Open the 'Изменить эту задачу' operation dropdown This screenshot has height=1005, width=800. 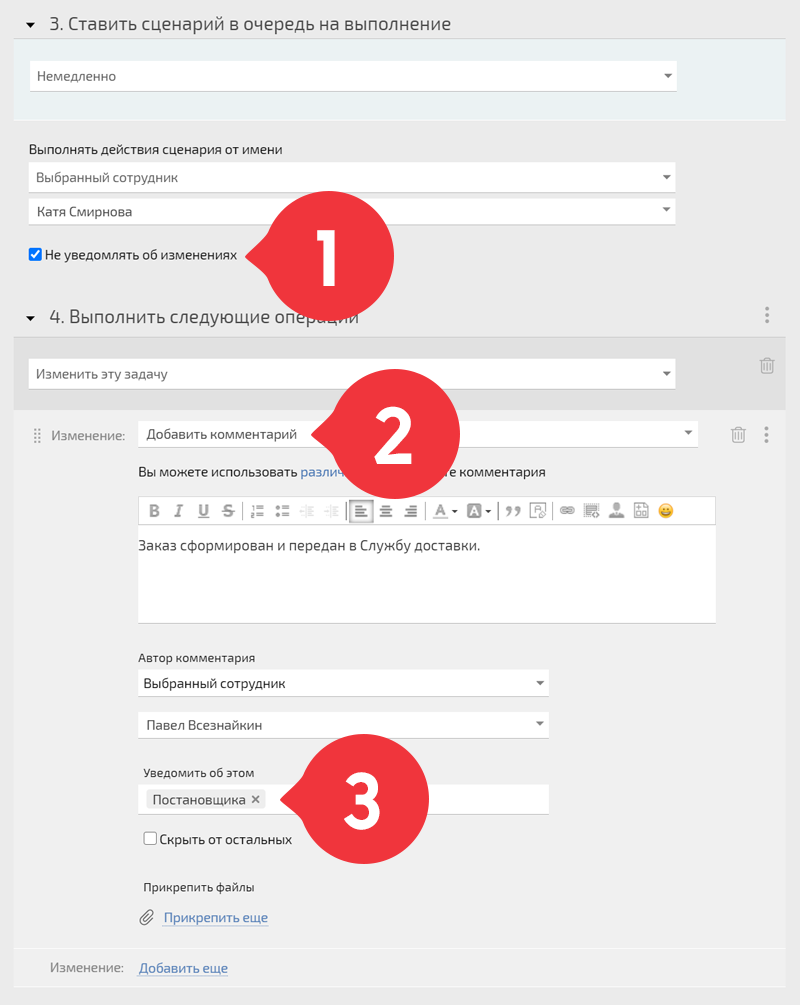[x=352, y=374]
